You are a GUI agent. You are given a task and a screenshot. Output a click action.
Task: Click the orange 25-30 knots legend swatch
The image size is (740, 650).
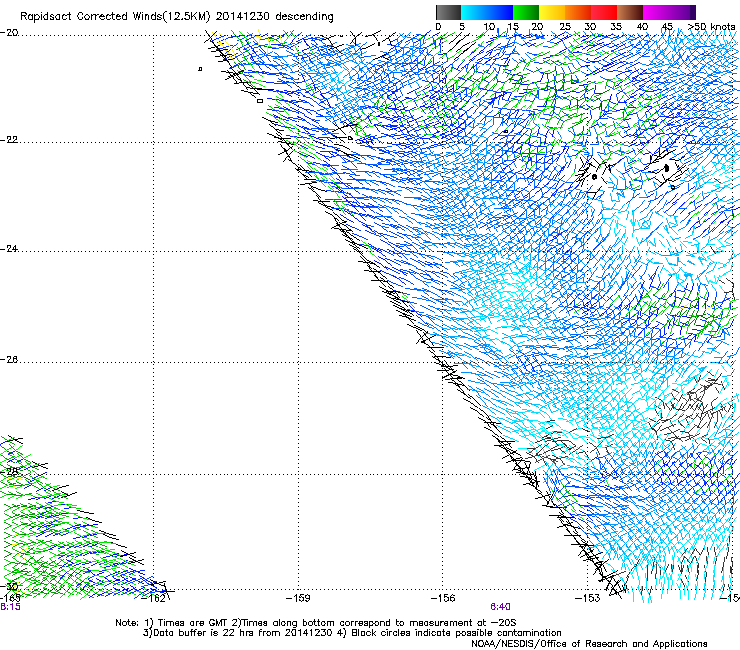click(578, 12)
